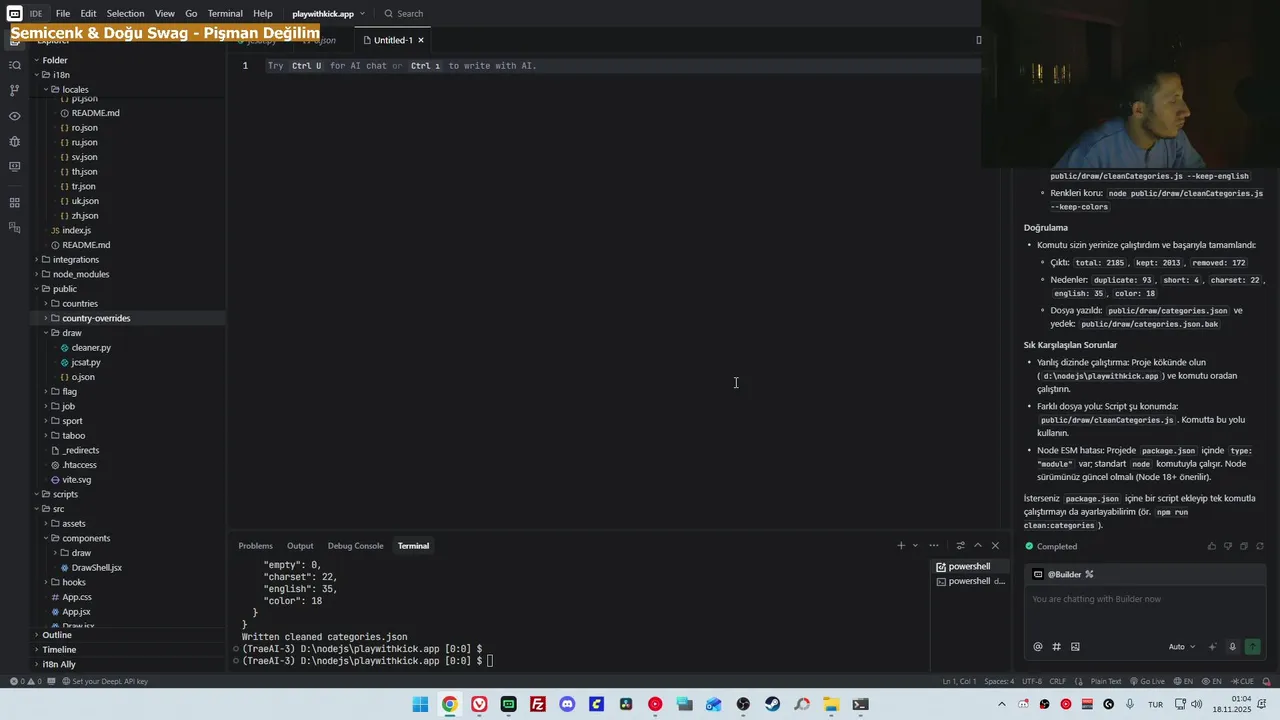Insert # context reference in chat
Viewport: 1280px width, 720px height.
pyautogui.click(x=1057, y=647)
